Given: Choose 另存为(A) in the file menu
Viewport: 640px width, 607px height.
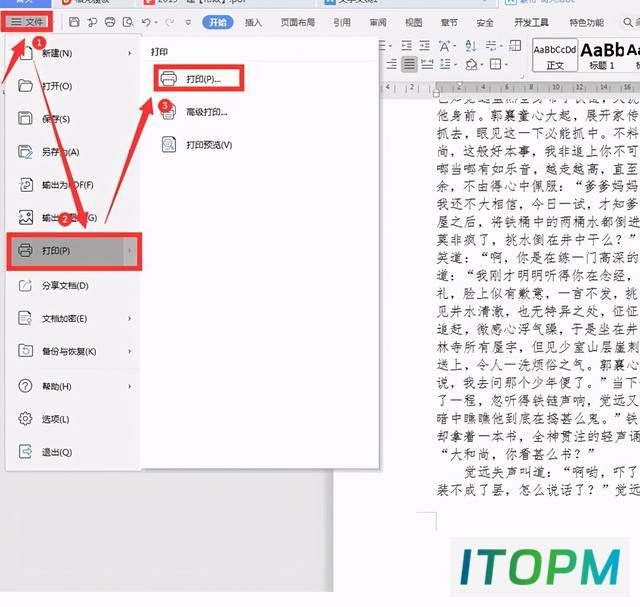Looking at the screenshot, I should click(x=73, y=152).
